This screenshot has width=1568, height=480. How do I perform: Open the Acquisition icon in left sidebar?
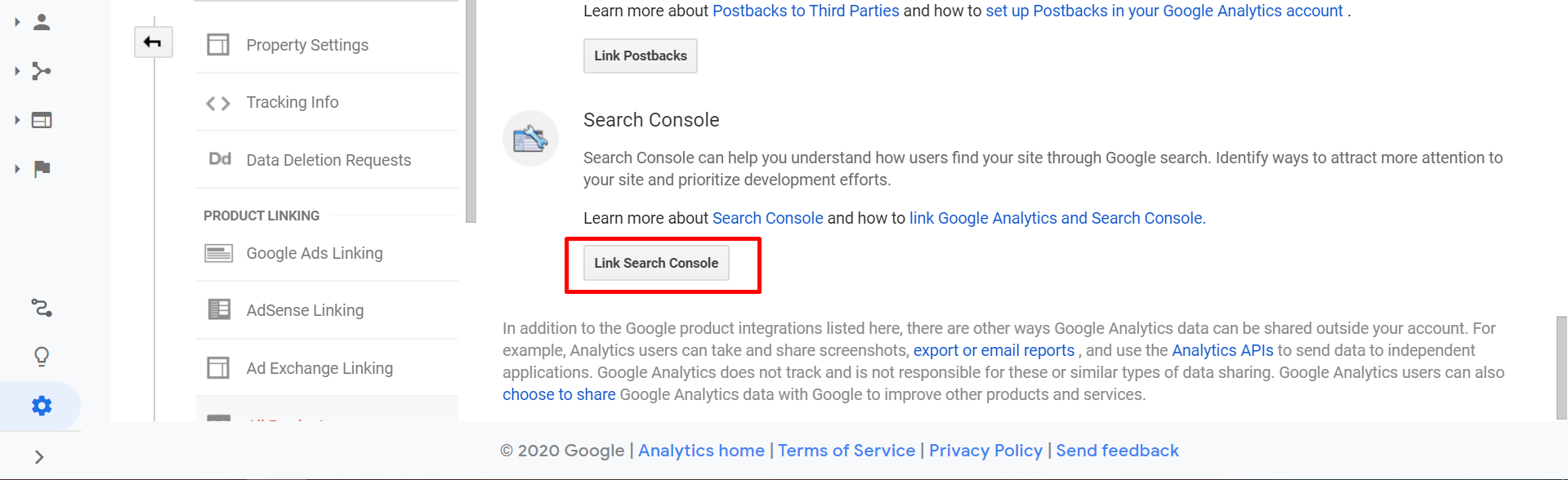[42, 71]
